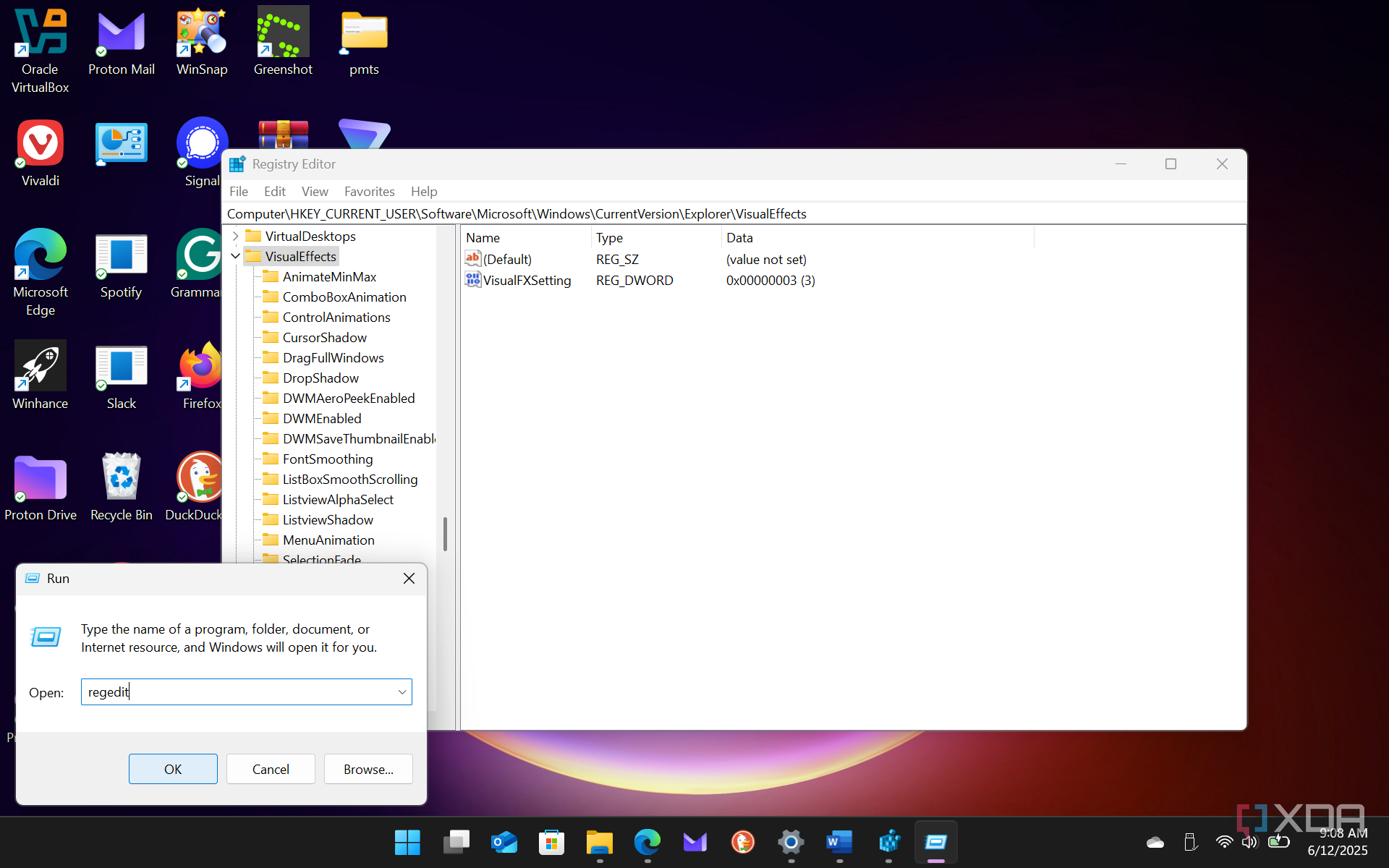Click the (Default) string value icon

coord(473,259)
